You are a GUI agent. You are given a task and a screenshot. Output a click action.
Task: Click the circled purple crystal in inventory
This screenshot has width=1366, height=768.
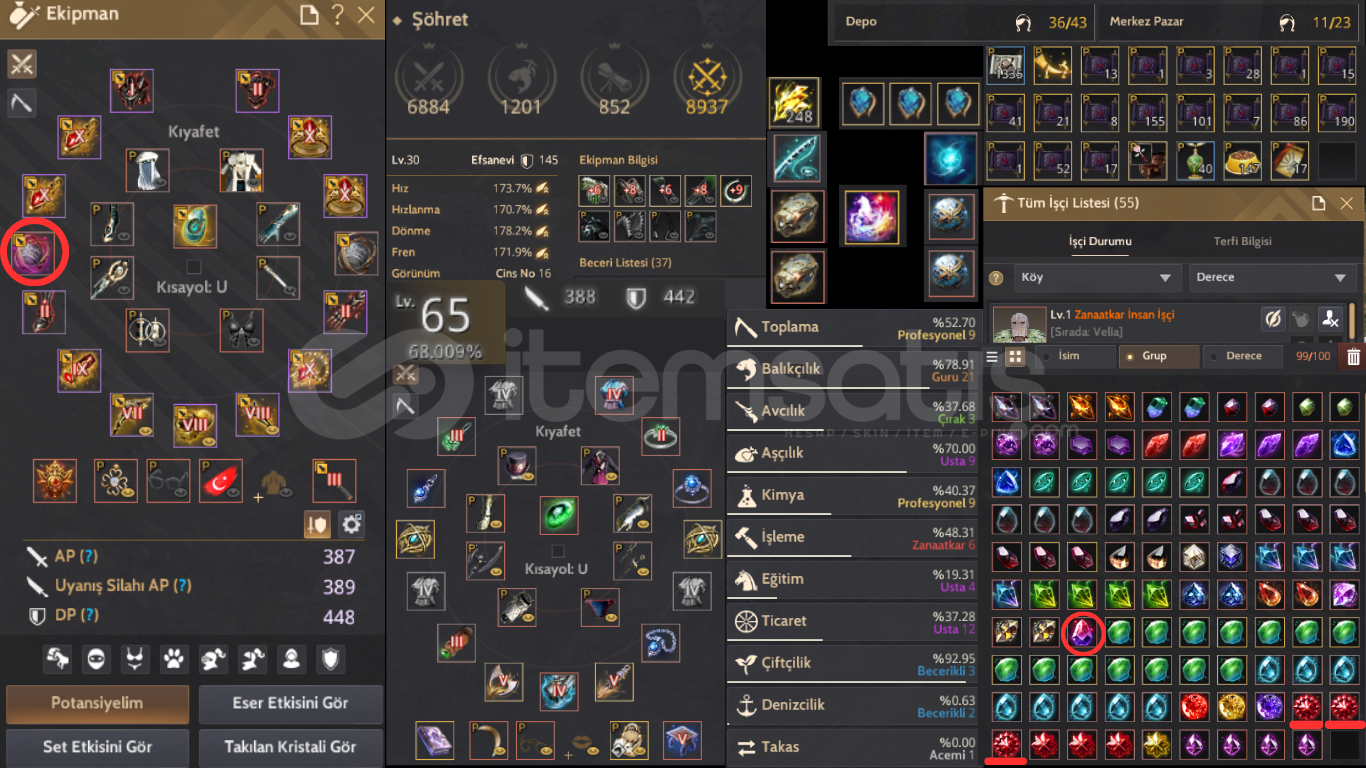(x=1082, y=633)
